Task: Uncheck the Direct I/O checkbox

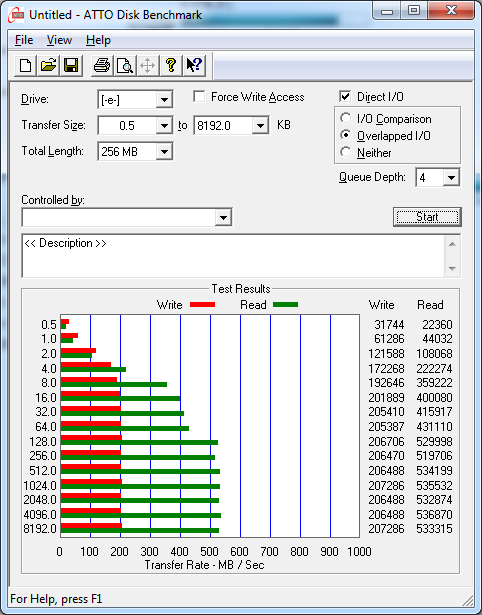Action: (x=345, y=96)
